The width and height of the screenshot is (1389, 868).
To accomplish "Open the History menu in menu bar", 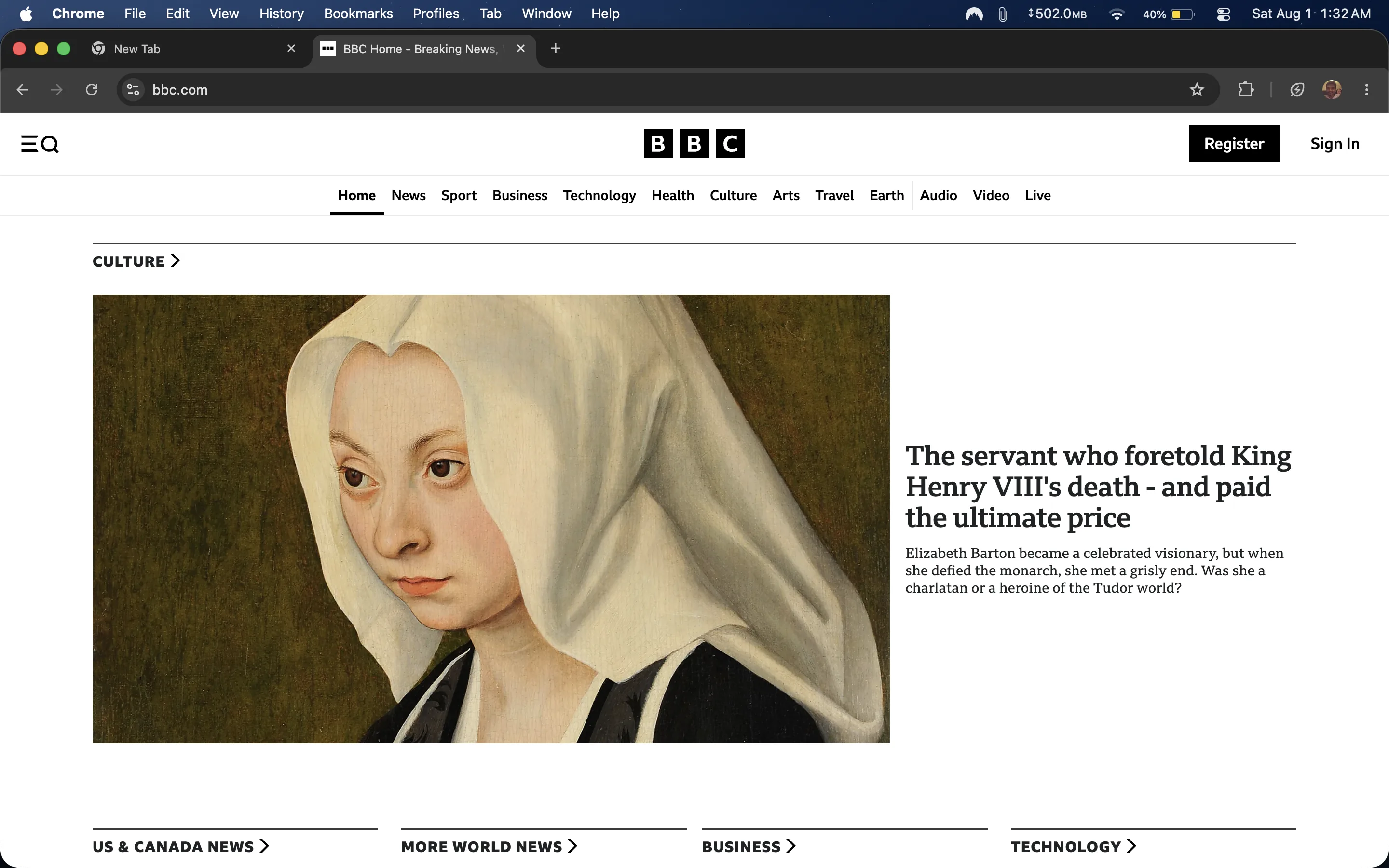I will 281,14.
